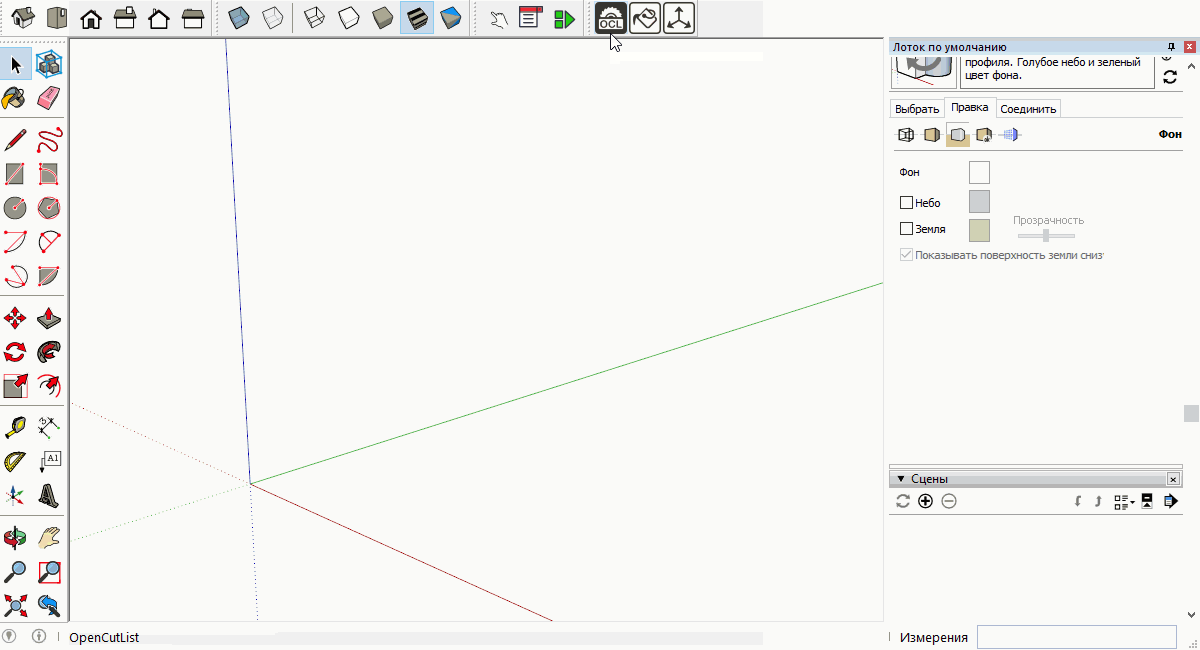This screenshot has height=650, width=1200.
Task: Click the Zoom Extents tool
Action: coord(15,605)
